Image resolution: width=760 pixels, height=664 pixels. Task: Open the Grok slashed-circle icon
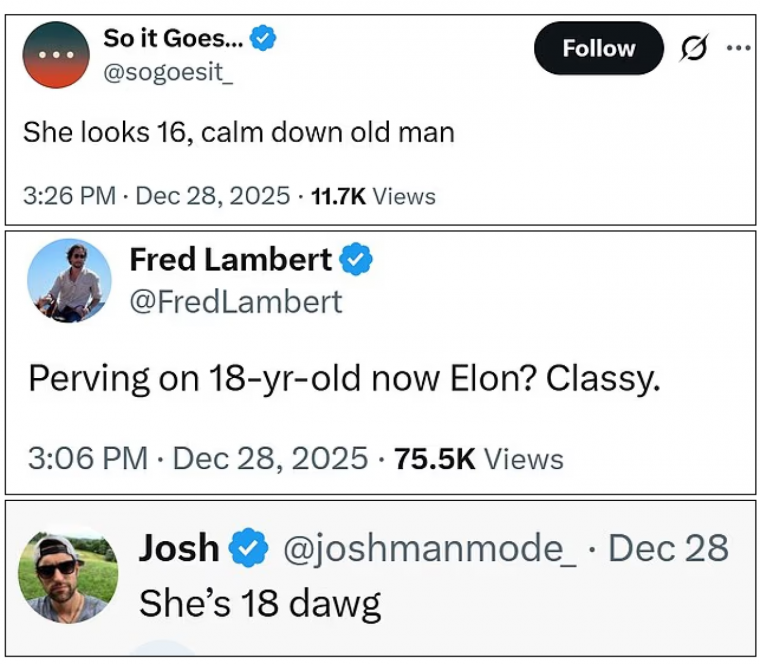pyautogui.click(x=689, y=48)
